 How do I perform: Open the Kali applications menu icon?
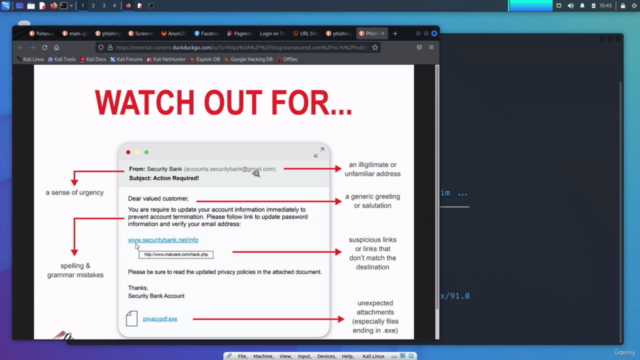pos(5,5)
